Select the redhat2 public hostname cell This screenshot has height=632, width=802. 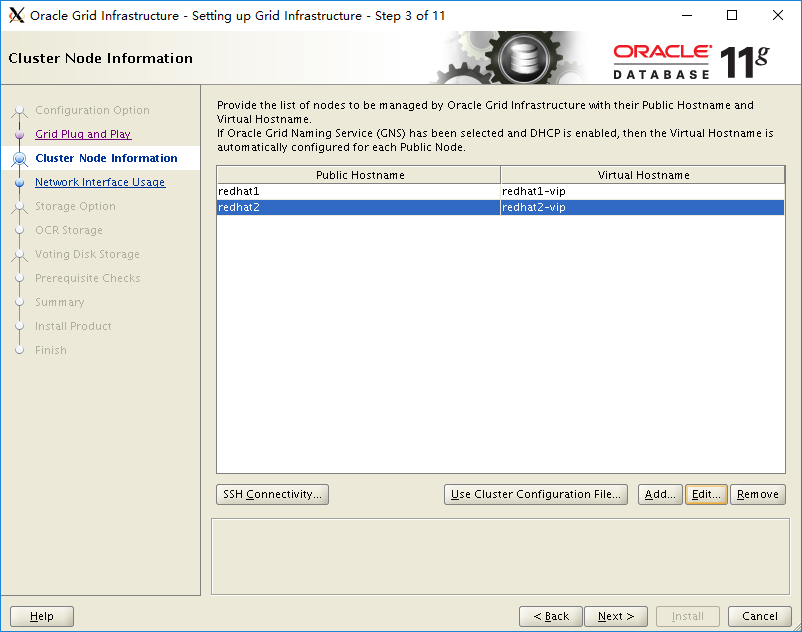[358, 207]
